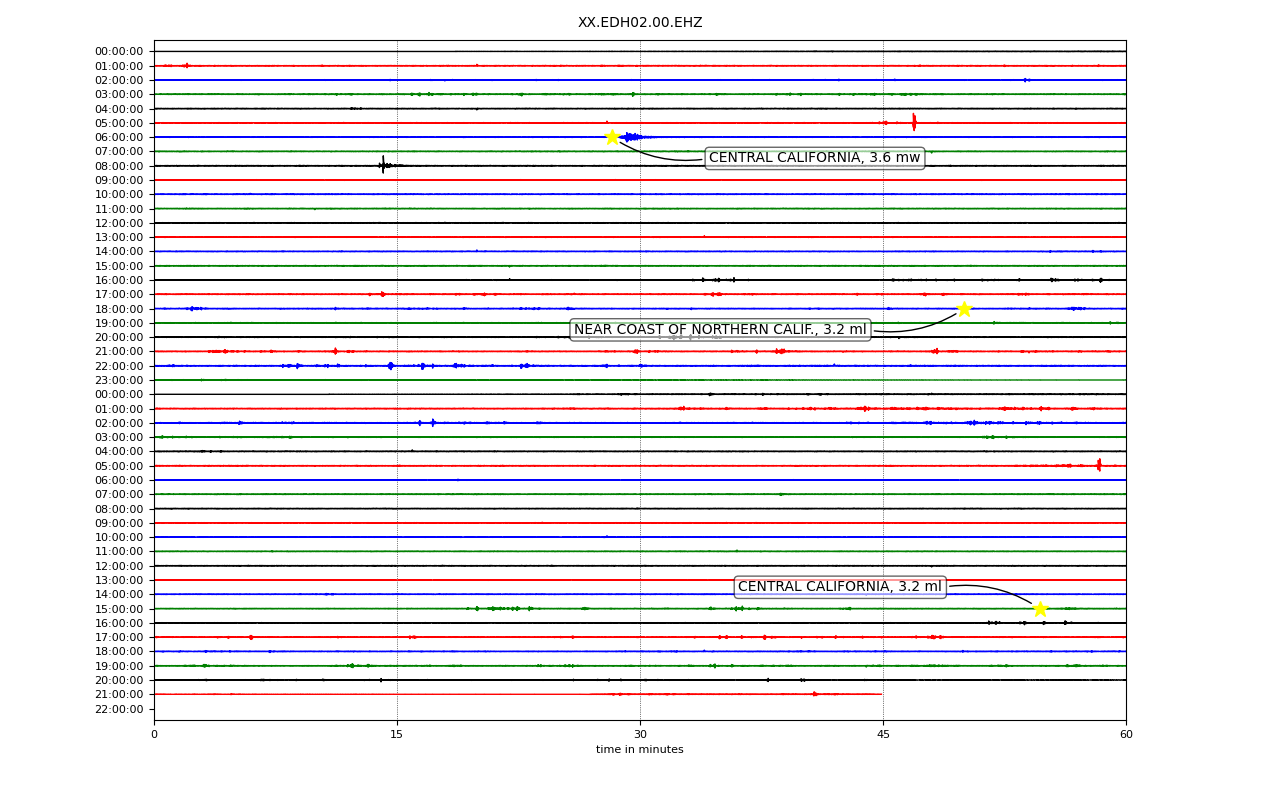
Task: Click the red spike on the first 05:00:00 trace
Action: click(x=914, y=122)
